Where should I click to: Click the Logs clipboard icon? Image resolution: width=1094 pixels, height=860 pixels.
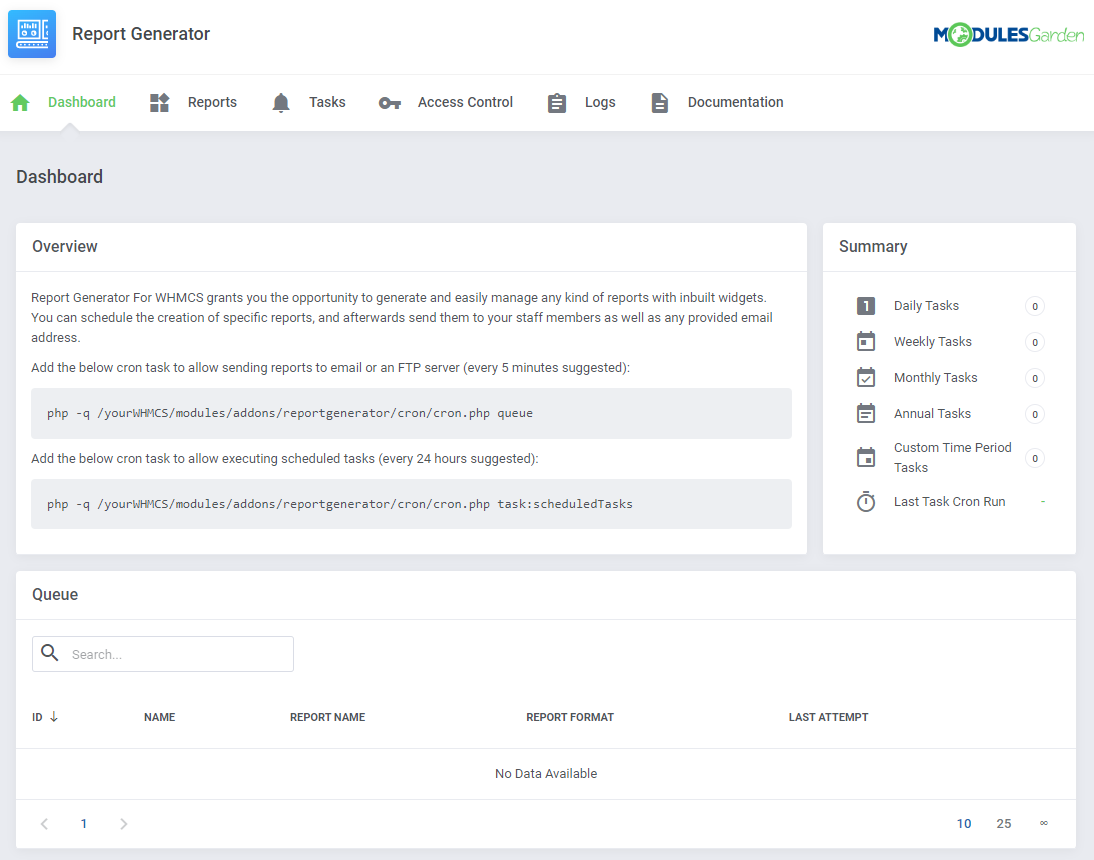(x=557, y=103)
